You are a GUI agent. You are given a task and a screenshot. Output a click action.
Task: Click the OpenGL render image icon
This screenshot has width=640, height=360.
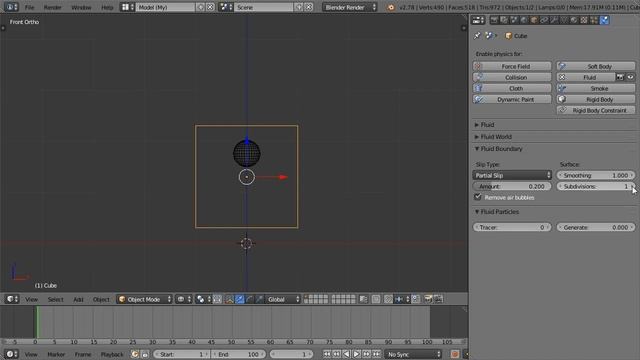(427, 299)
